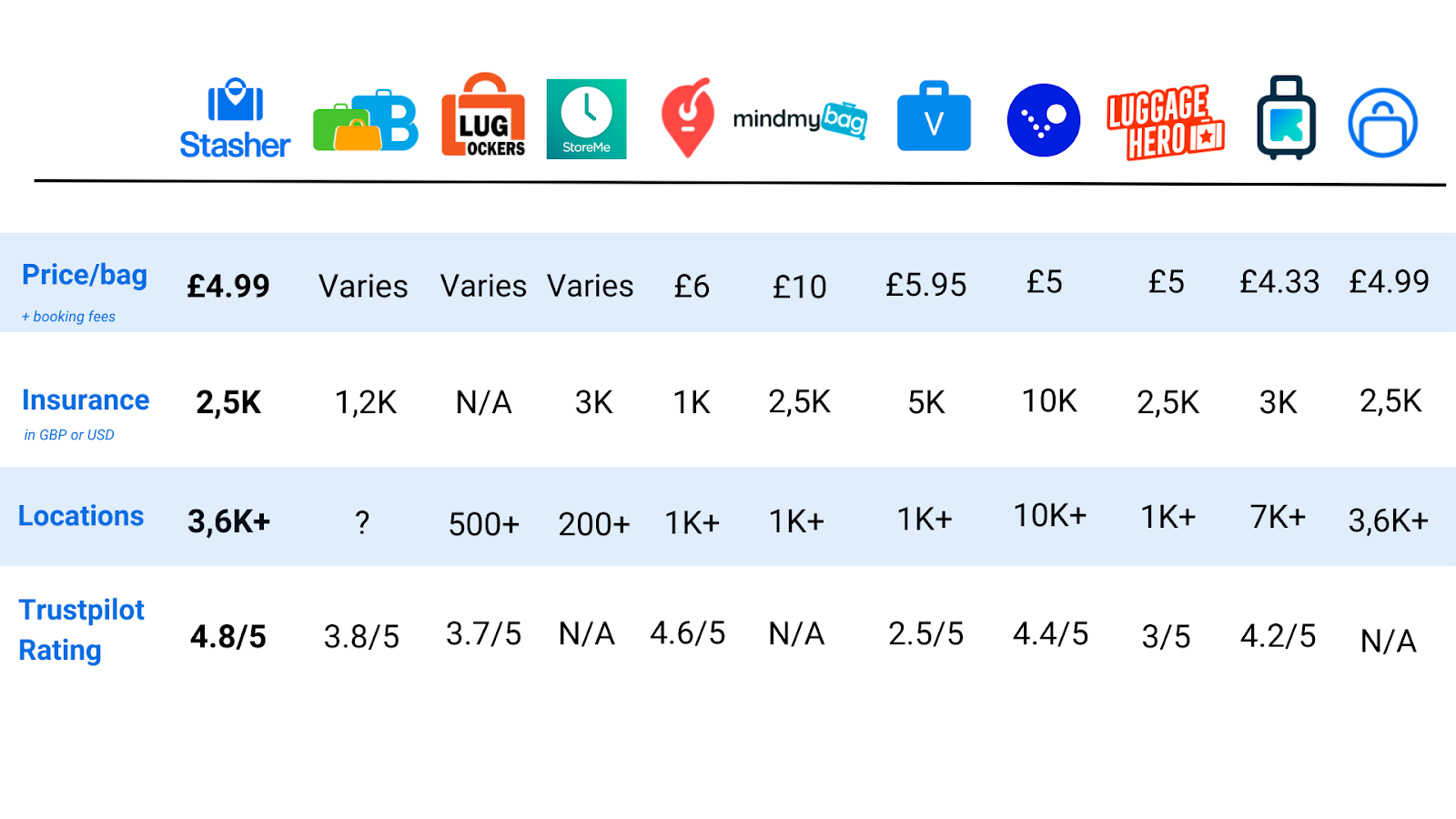Click the colorful suitcases B logo
Viewport: 1456px width, 819px height.
tap(366, 122)
